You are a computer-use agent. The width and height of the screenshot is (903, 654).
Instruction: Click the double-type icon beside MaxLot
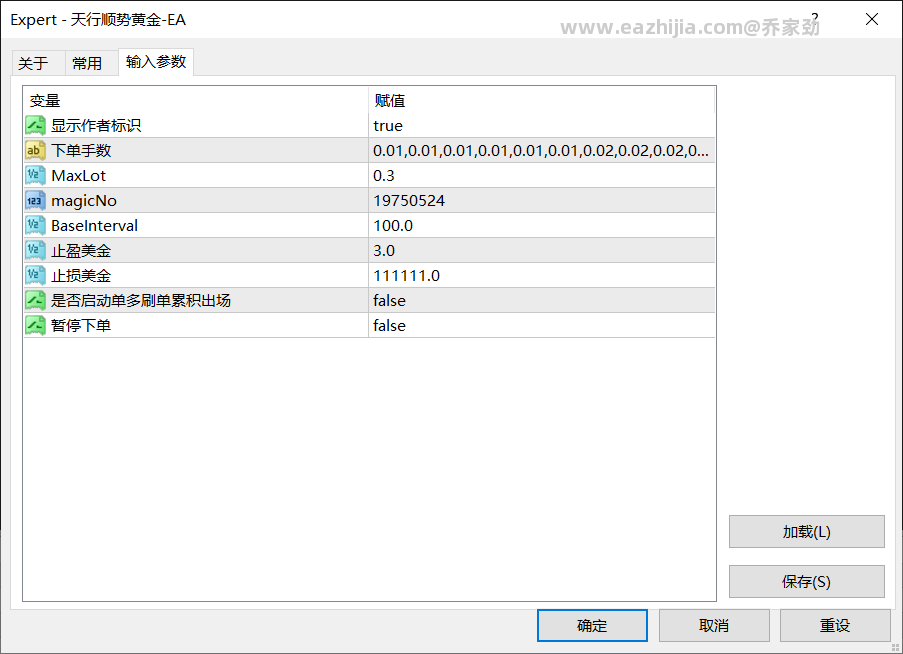35,176
